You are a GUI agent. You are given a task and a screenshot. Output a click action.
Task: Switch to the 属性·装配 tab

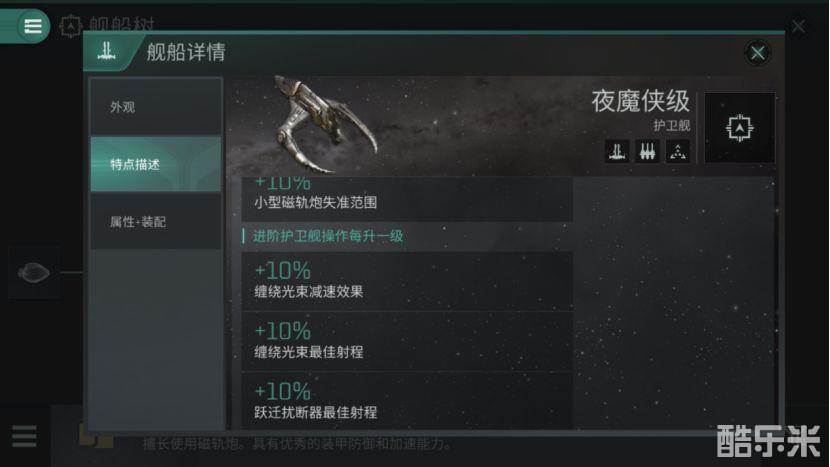coord(156,221)
